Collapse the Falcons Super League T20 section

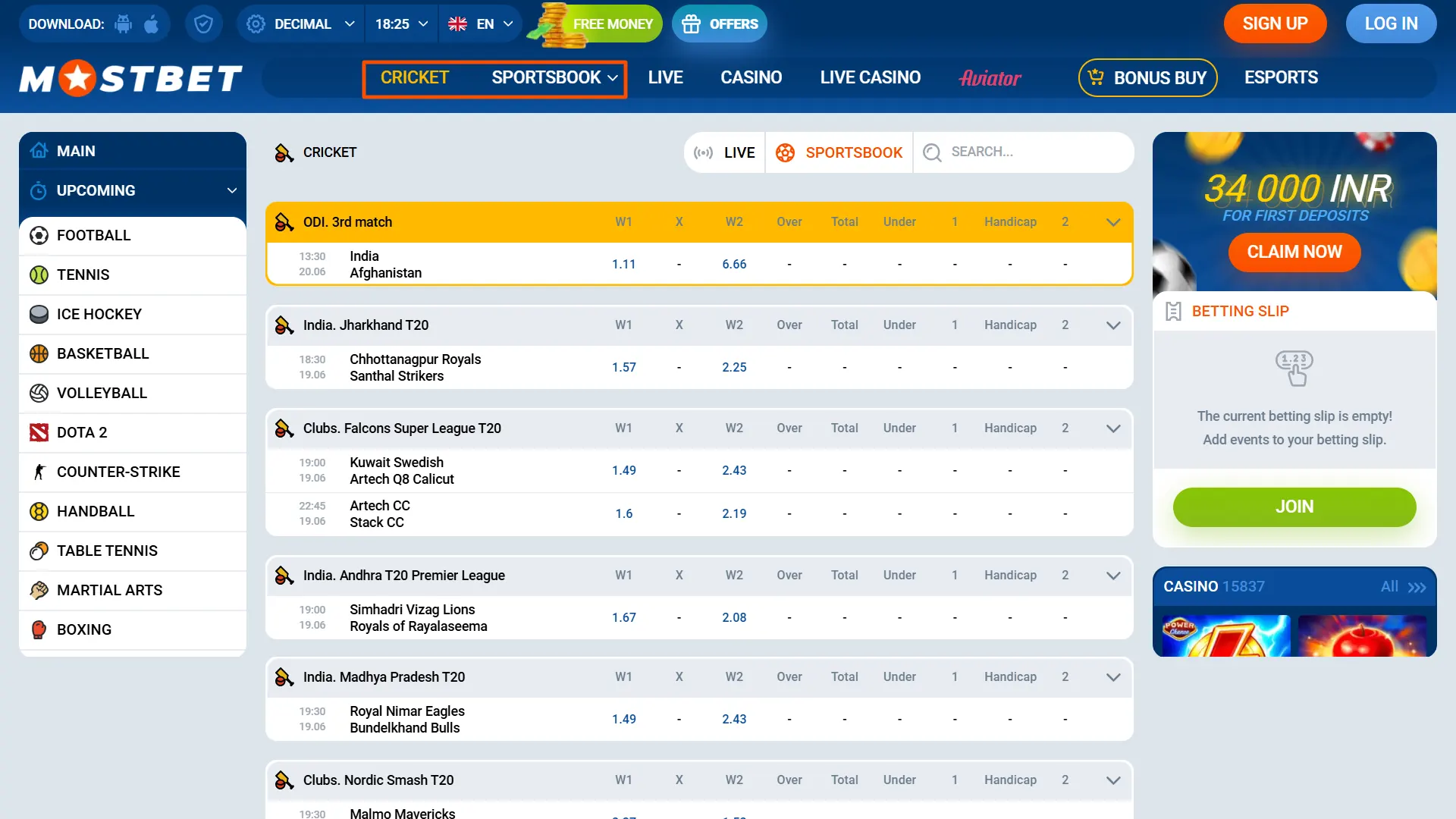pos(1113,428)
